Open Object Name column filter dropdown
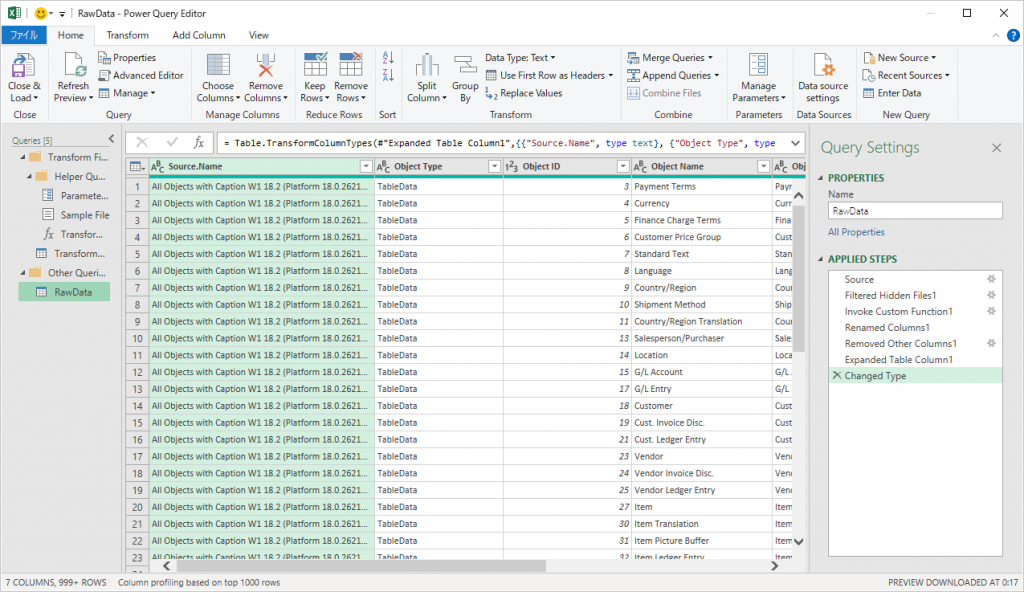The height and width of the screenshot is (592, 1024). point(763,167)
